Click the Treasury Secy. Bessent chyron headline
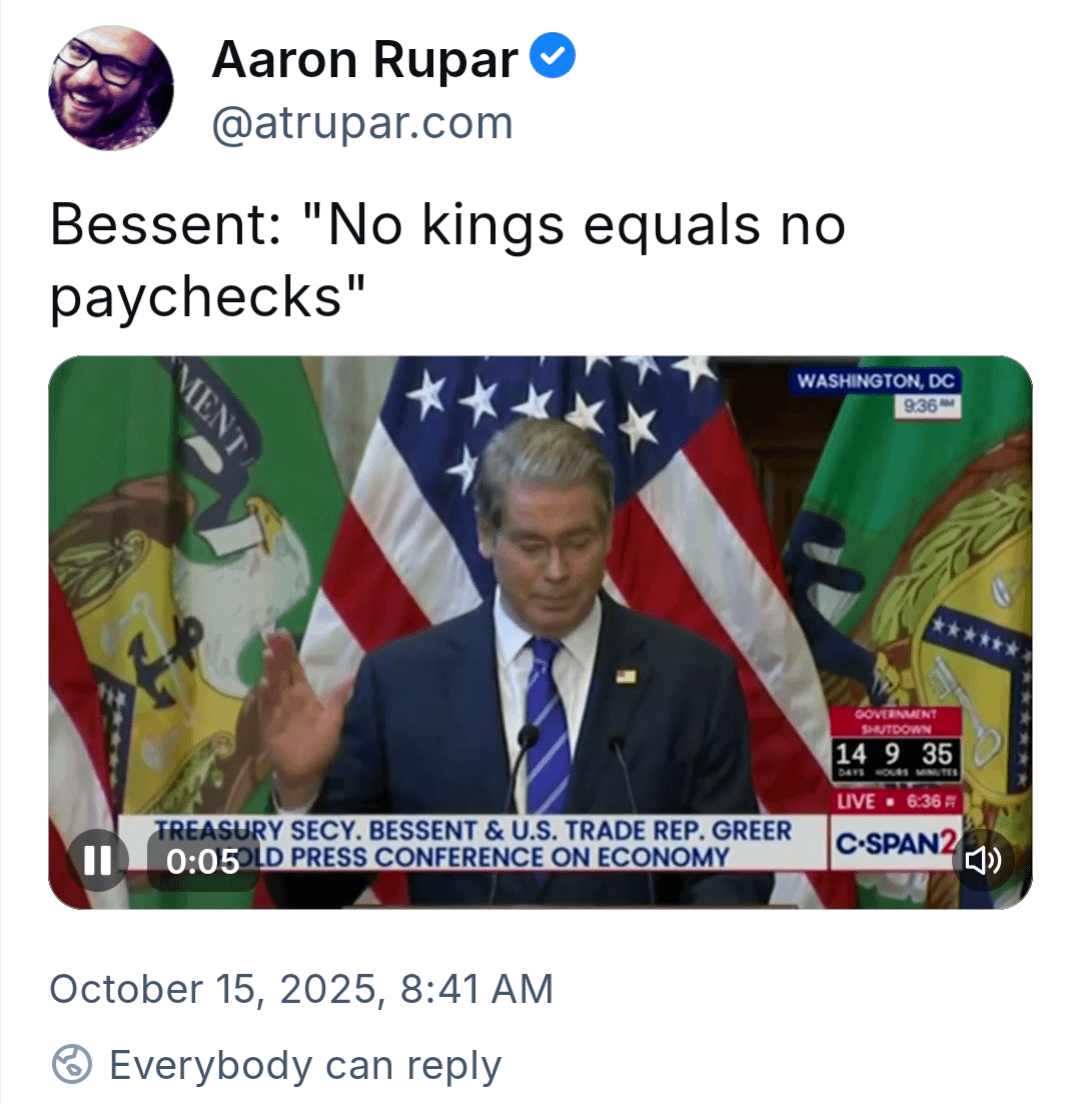 (470, 843)
